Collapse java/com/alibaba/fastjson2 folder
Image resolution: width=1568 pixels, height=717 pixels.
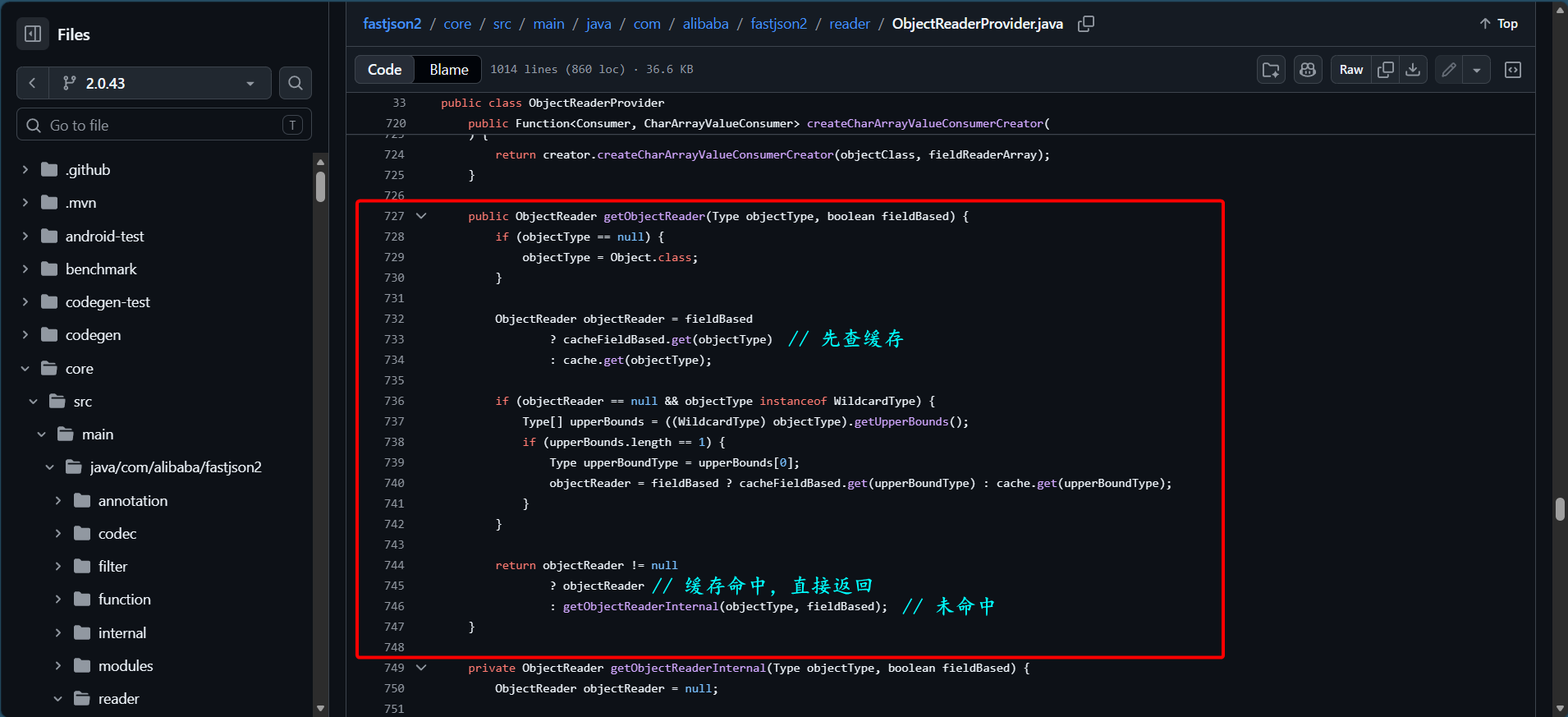click(x=49, y=467)
